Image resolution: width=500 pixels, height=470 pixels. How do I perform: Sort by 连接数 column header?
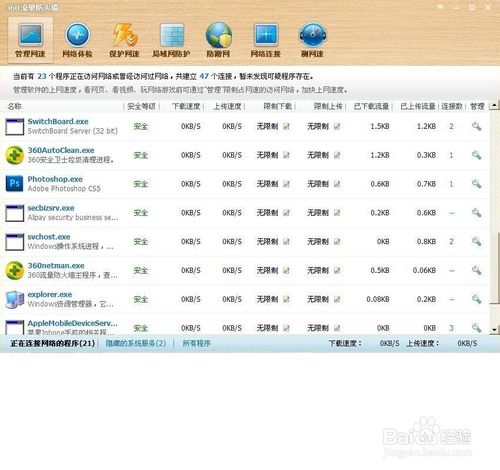click(452, 106)
